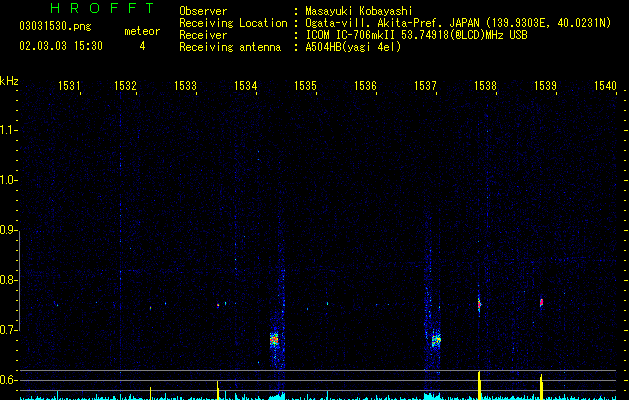Click the ICOM IC-706mkII receiver text
This screenshot has width=629, height=400.
click(416, 35)
